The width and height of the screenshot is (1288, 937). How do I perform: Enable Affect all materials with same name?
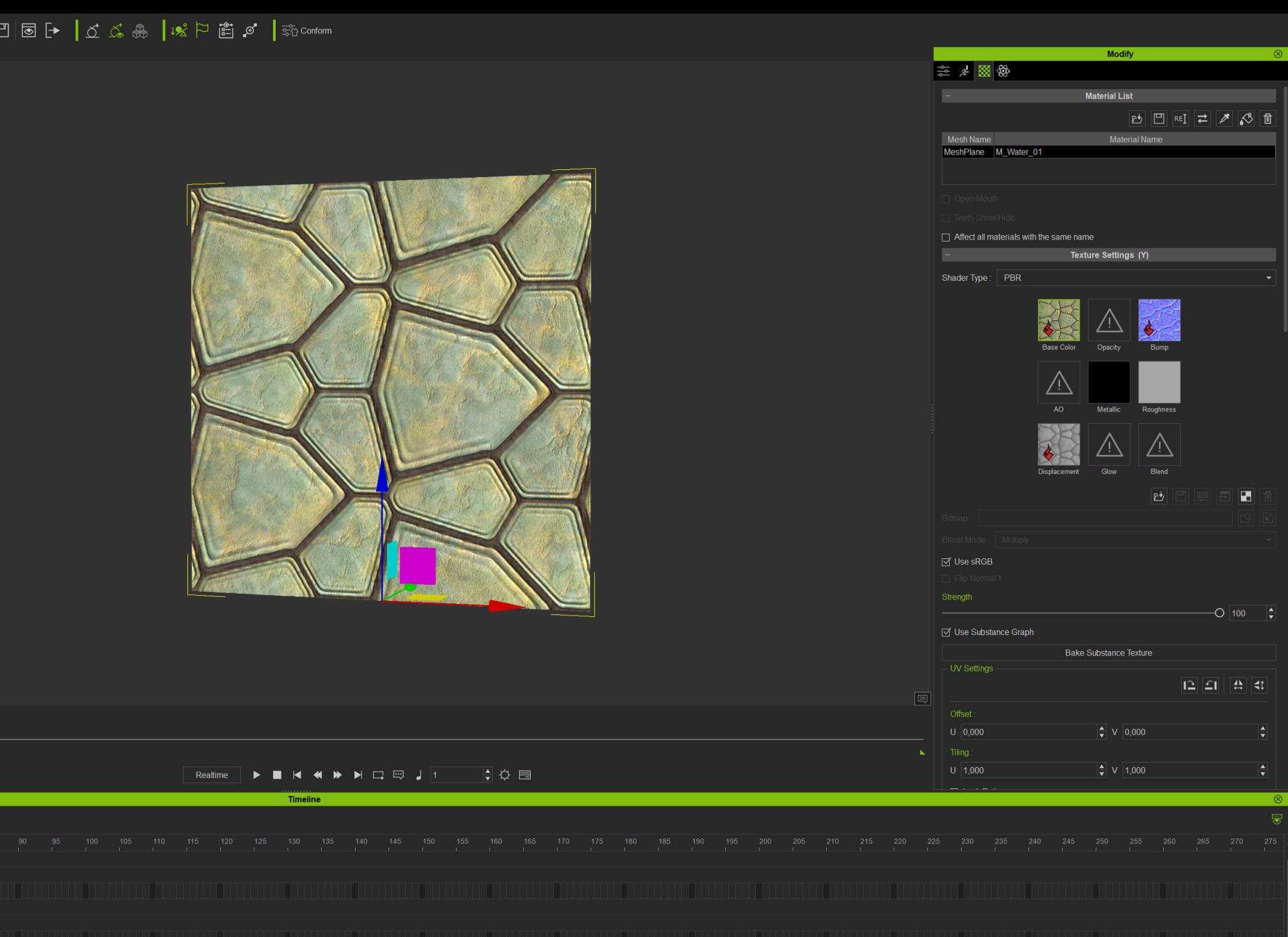tap(946, 237)
